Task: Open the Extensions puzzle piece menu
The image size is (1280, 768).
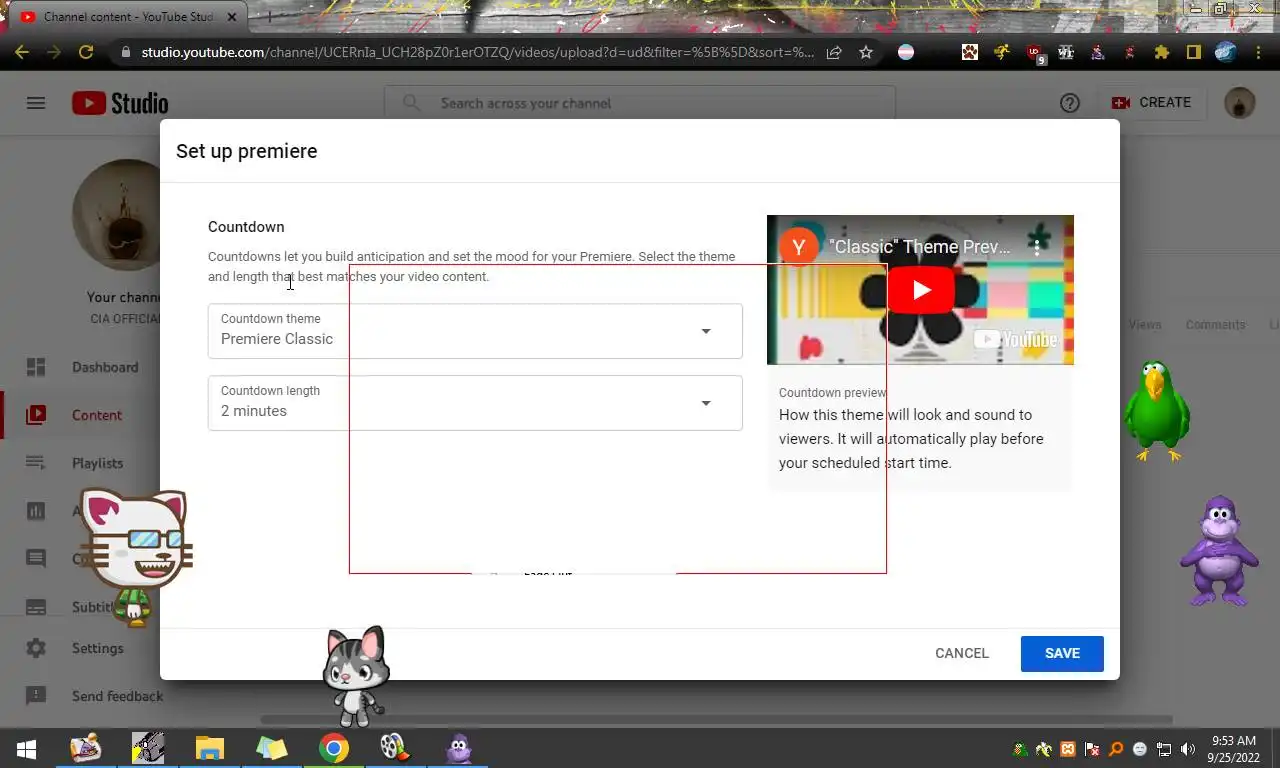Action: (x=1161, y=52)
